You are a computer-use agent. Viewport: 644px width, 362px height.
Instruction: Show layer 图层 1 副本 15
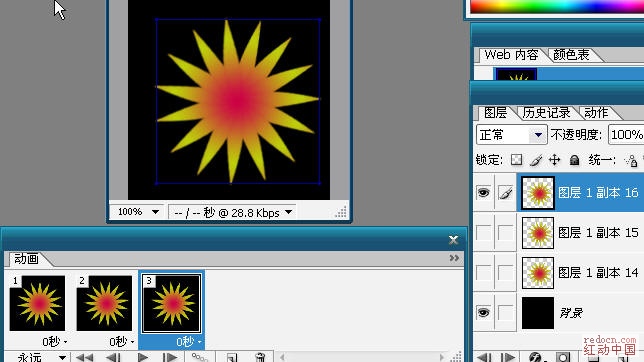pyautogui.click(x=483, y=233)
